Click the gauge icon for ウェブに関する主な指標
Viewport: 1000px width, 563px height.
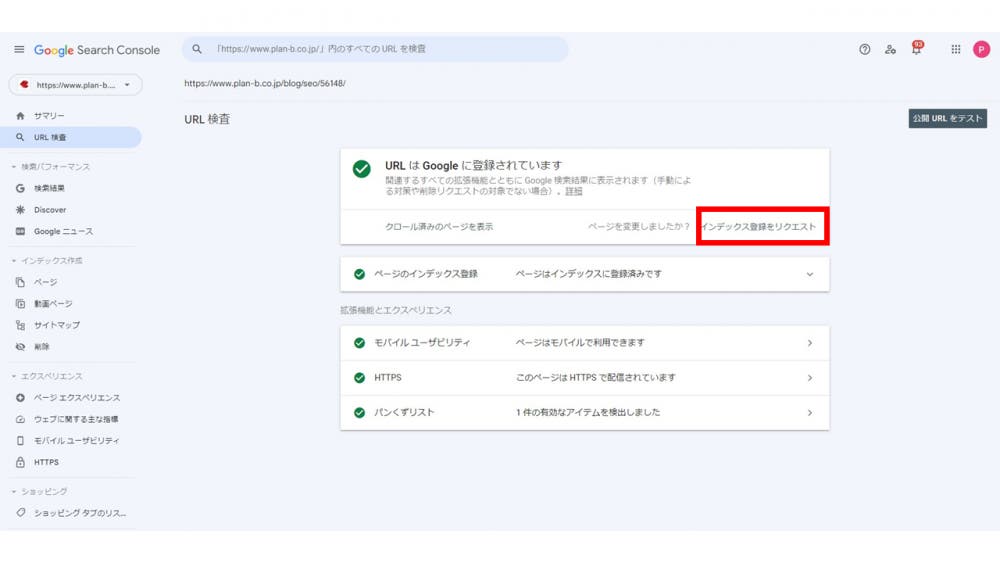tap(20, 419)
